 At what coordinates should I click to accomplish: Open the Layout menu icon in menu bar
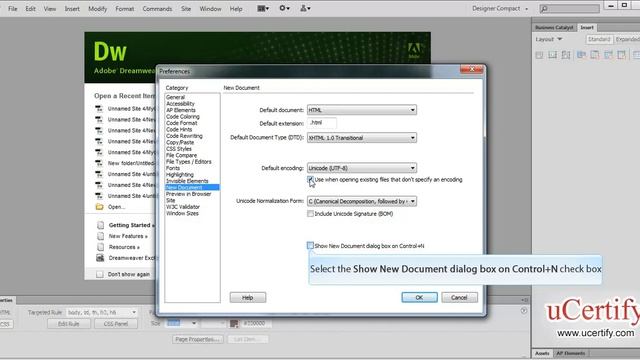(x=262, y=8)
